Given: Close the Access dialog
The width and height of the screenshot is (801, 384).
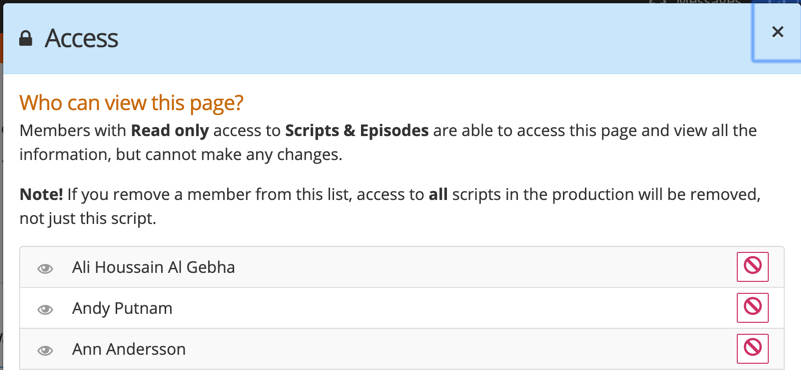Looking at the screenshot, I should click(777, 32).
